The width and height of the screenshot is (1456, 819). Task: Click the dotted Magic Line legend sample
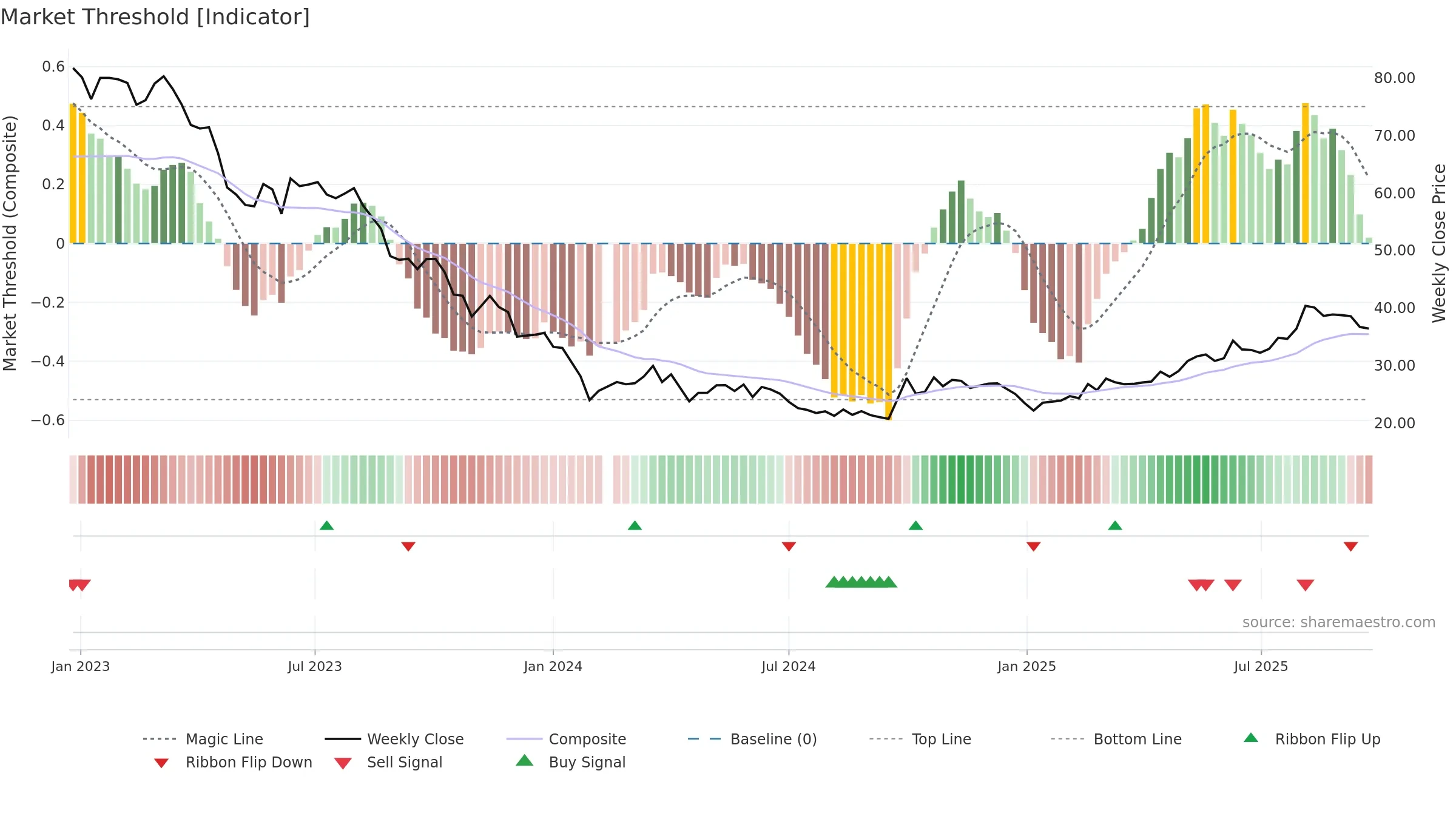160,739
